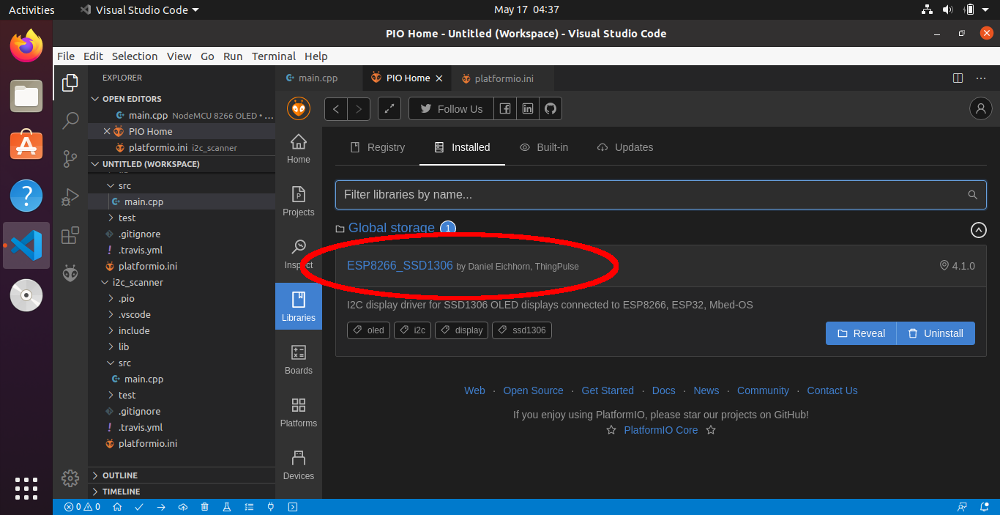Image resolution: width=1000 pixels, height=515 pixels.
Task: Open the Terminal menu
Action: pos(273,56)
